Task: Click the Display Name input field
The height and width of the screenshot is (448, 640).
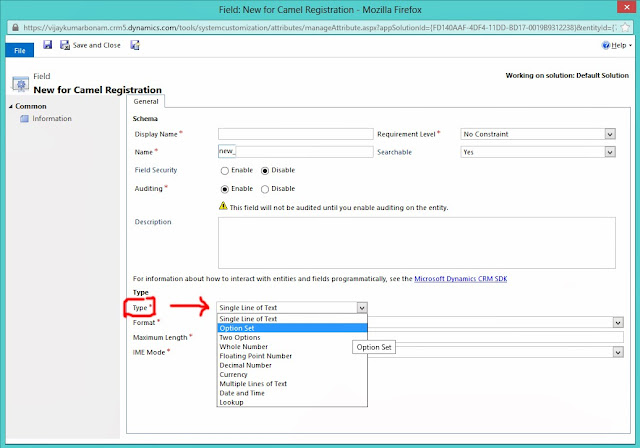Action: click(296, 134)
